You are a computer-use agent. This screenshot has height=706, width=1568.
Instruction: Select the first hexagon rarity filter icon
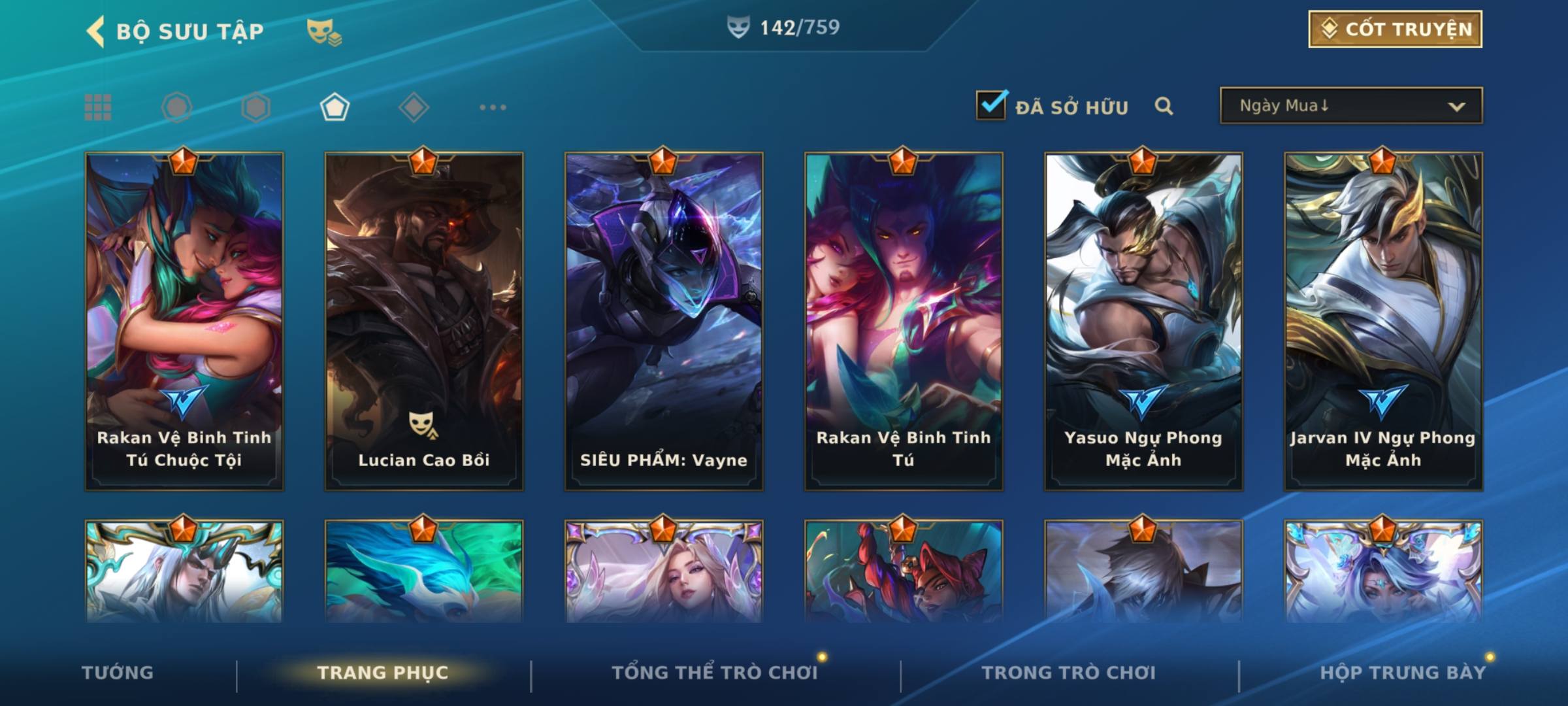[176, 107]
